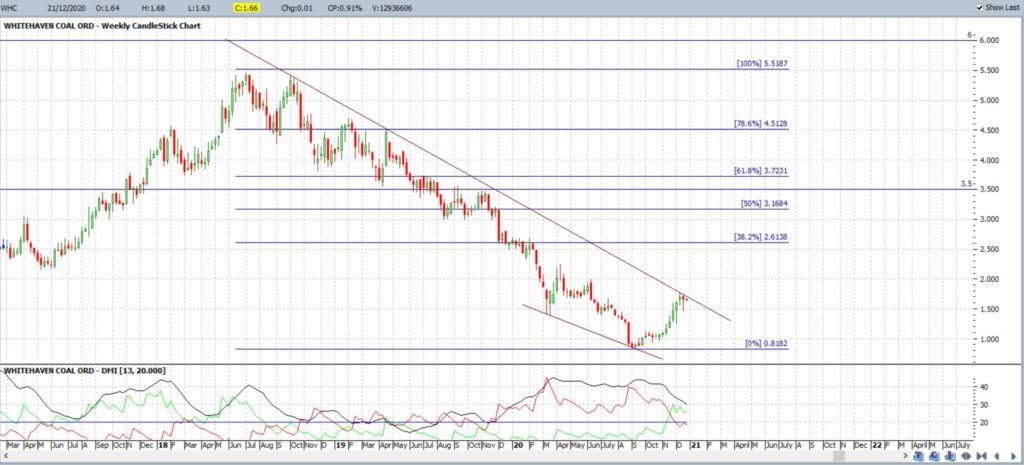Viewport: 1024px width, 465px height.
Task: Click the 3.000 price axis label
Action: tap(989, 219)
